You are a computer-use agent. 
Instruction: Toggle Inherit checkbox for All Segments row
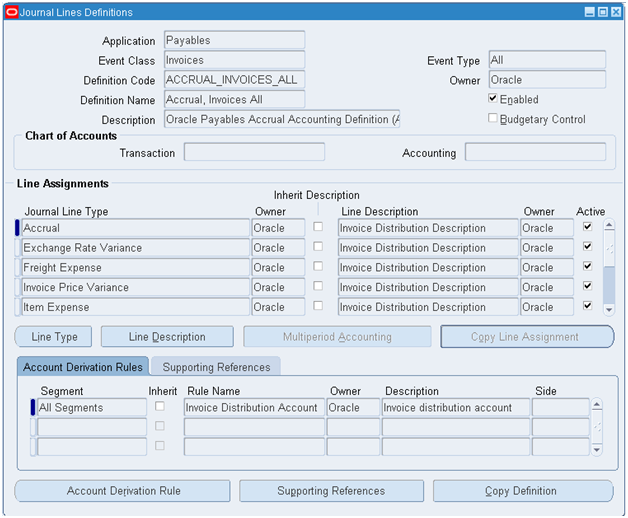point(159,406)
